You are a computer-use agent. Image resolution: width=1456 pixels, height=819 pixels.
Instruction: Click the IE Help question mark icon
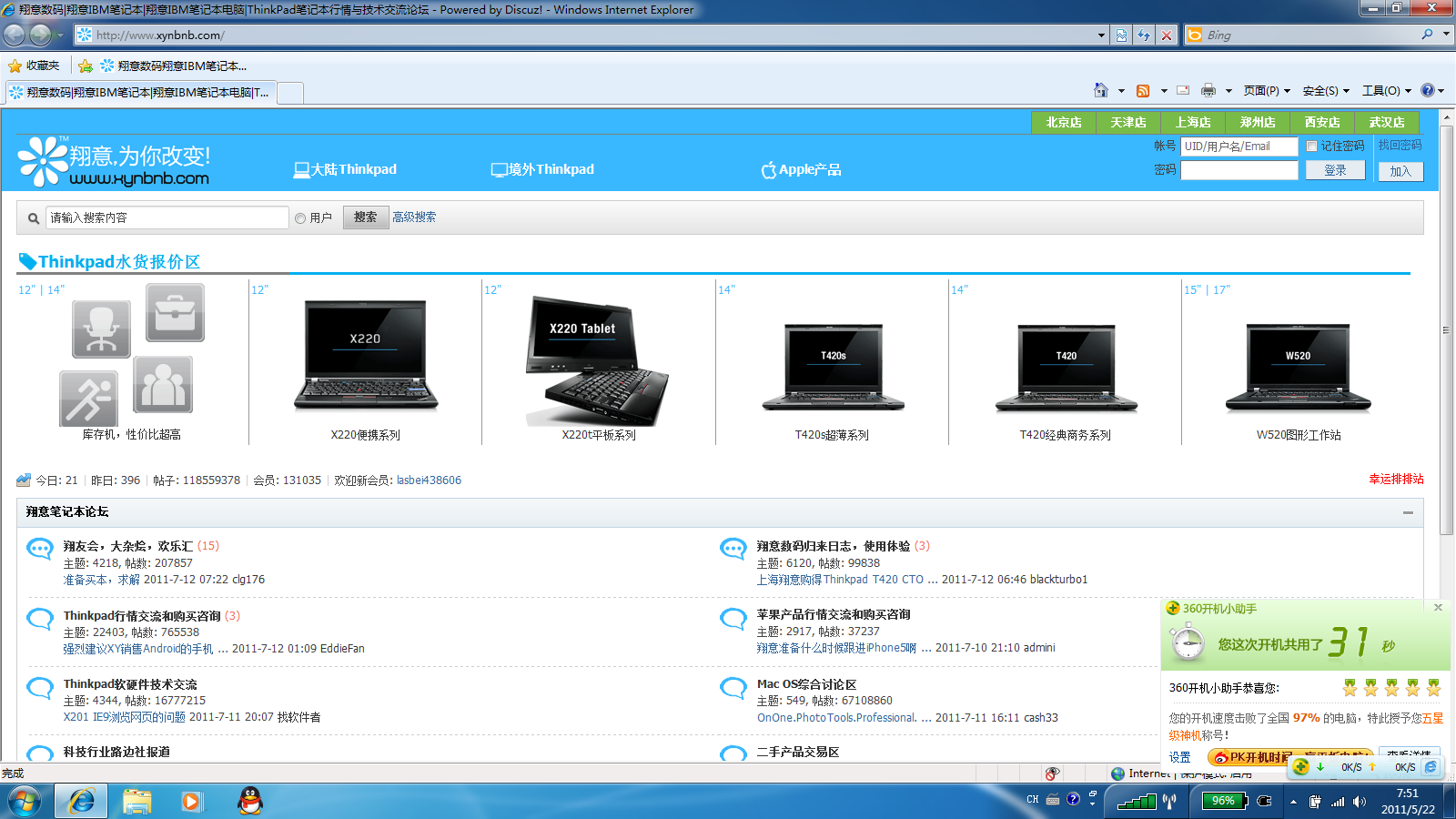(1428, 90)
